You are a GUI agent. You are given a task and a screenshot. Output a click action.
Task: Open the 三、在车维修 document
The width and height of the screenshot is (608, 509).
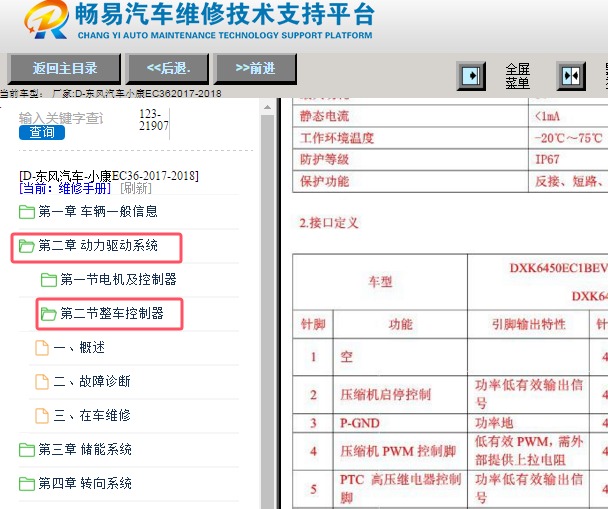92,416
